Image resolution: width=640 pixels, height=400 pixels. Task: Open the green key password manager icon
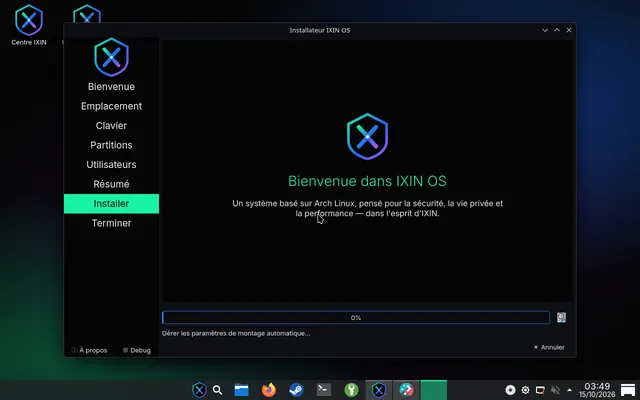click(351, 390)
